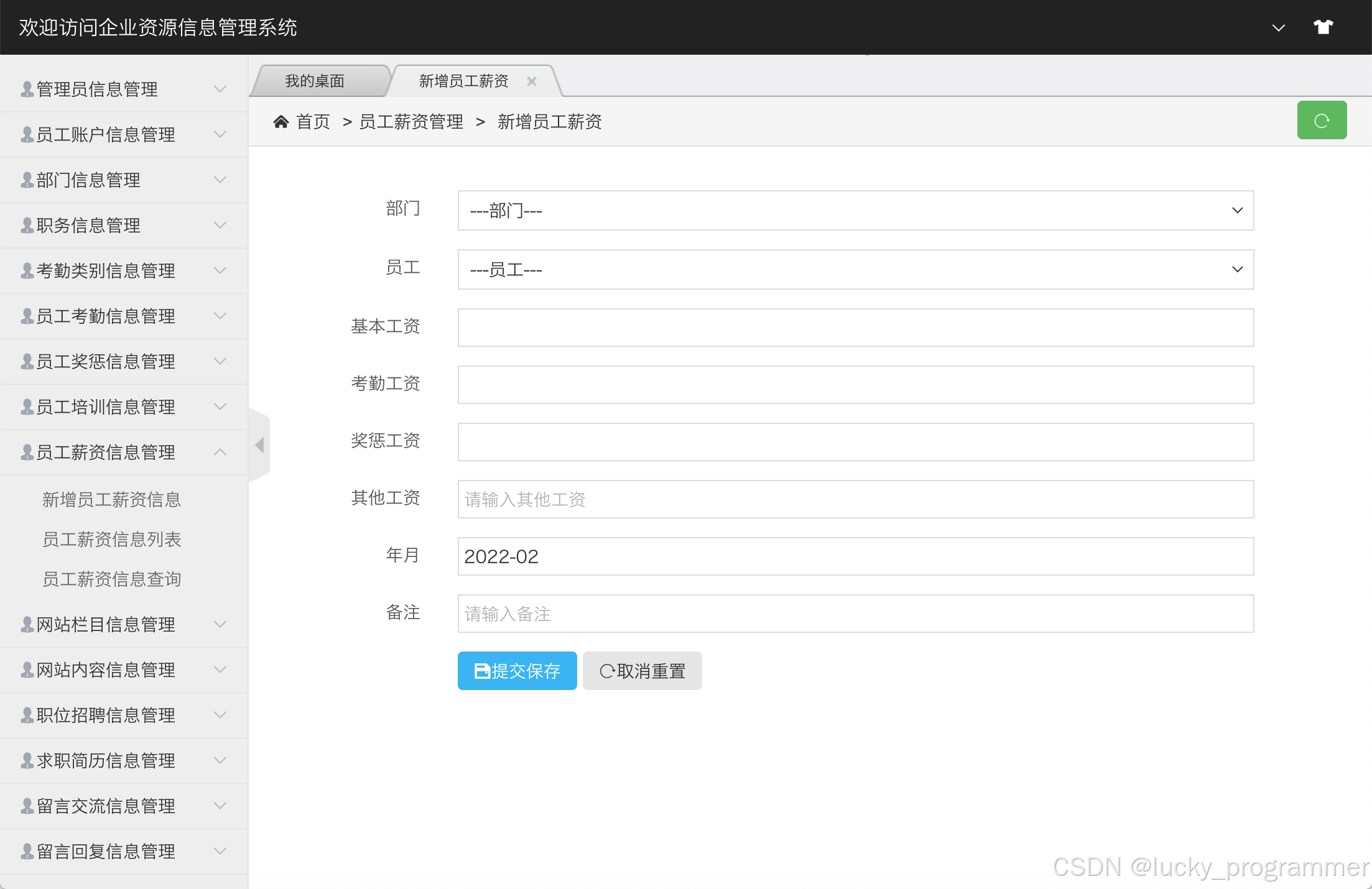Focus the 基本工资 input field
The height and width of the screenshot is (889, 1372).
[855, 328]
